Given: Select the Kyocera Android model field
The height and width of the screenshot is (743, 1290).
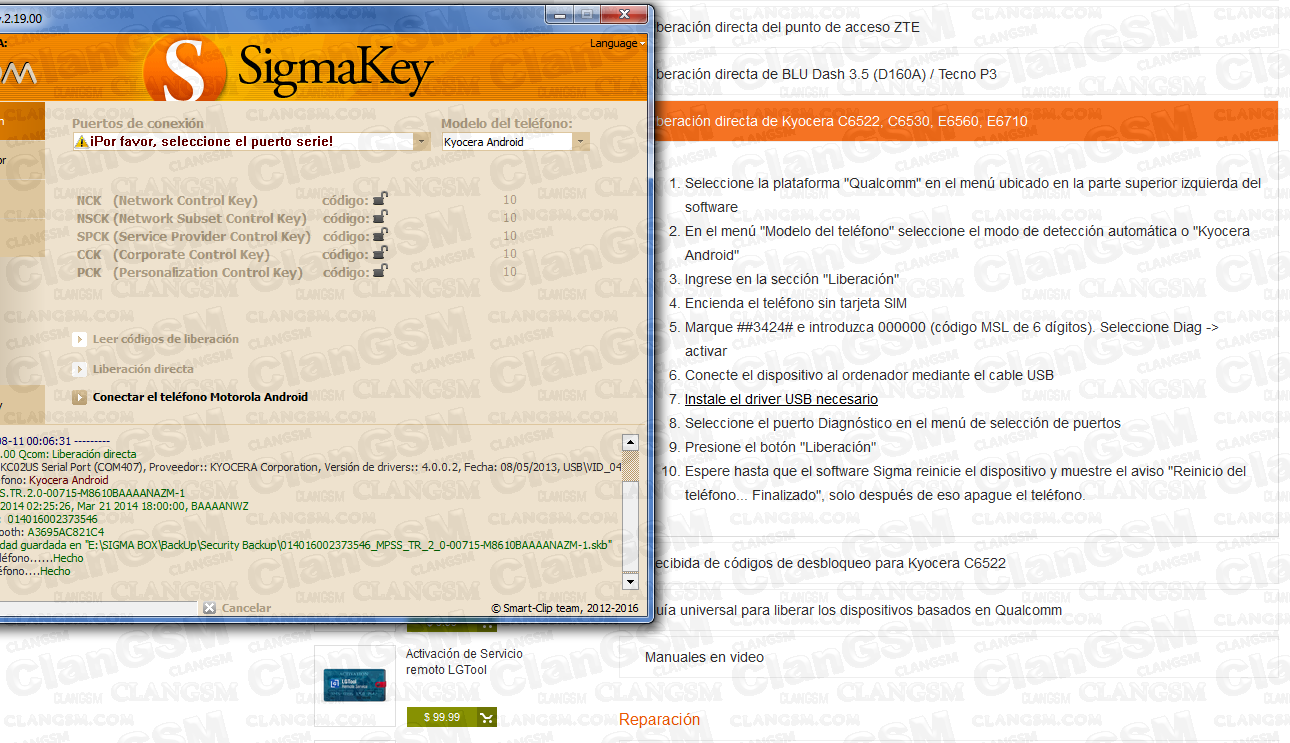Looking at the screenshot, I should coord(507,142).
